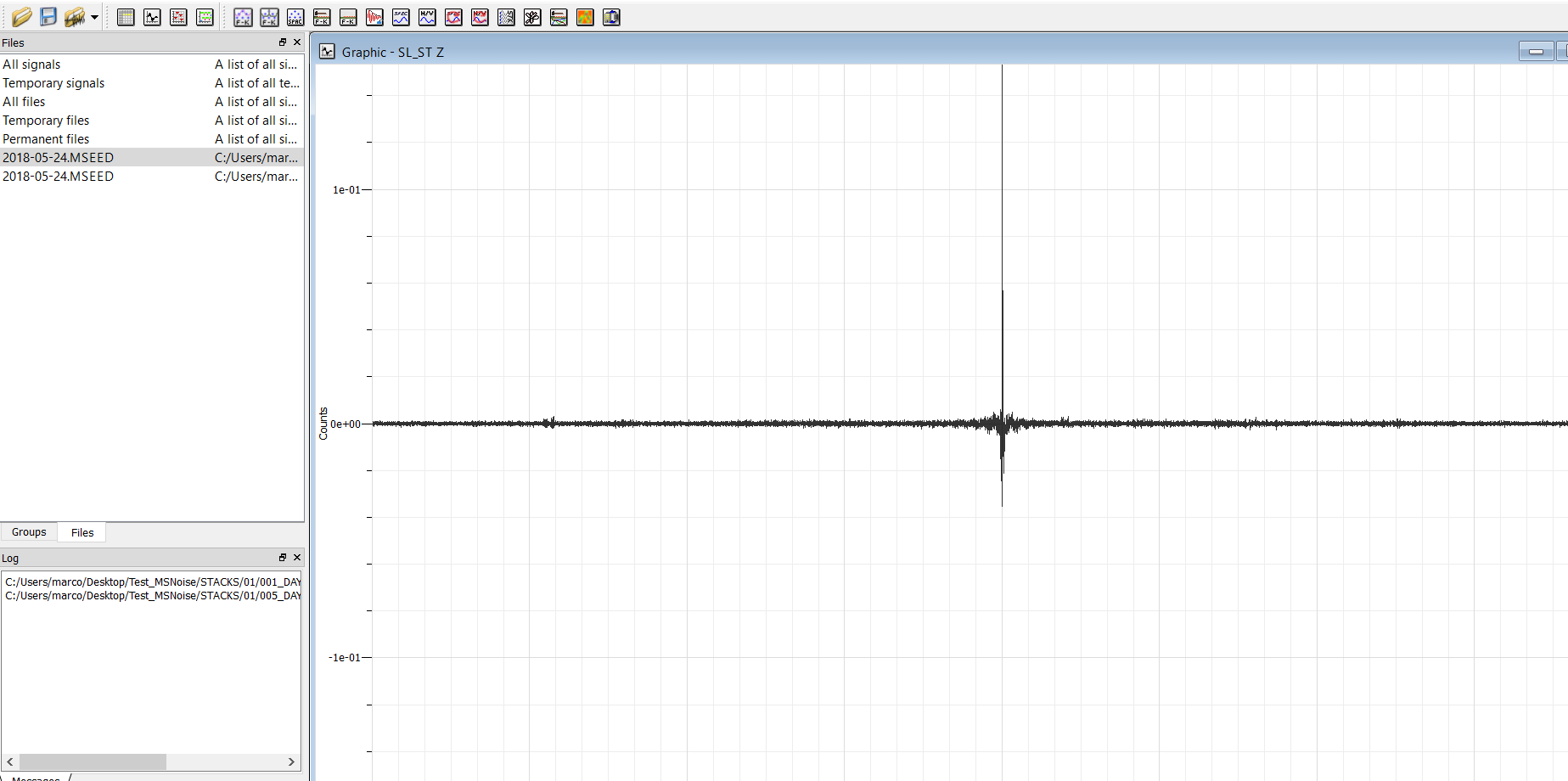Open the import signals dropdown arrow
The width and height of the screenshot is (1568, 781).
tap(94, 17)
